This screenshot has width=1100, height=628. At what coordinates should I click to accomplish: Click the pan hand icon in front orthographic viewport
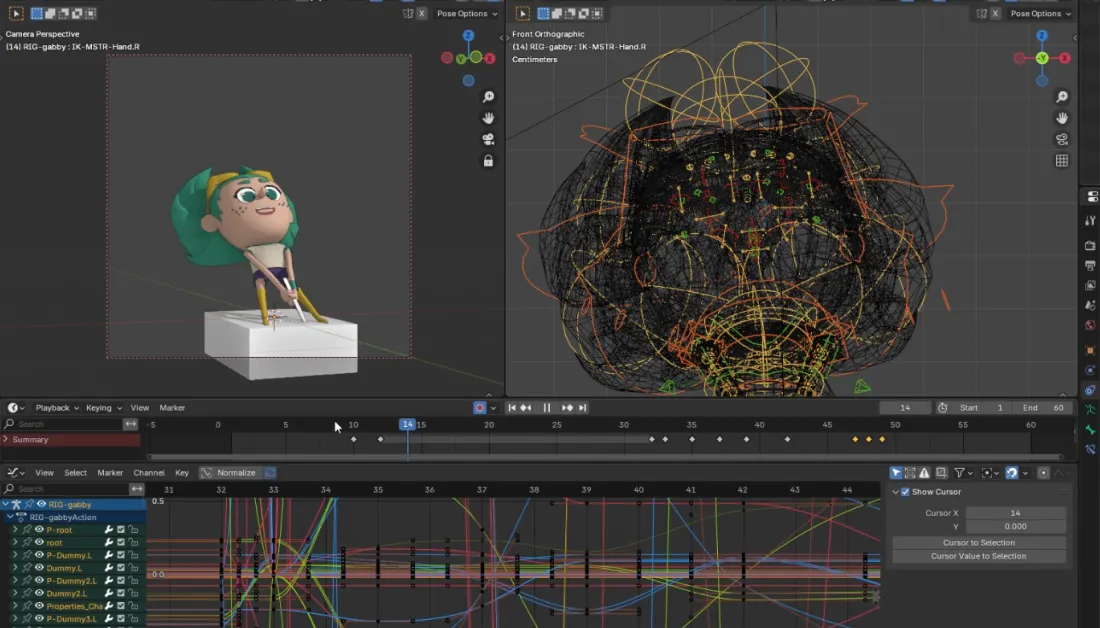[1061, 118]
